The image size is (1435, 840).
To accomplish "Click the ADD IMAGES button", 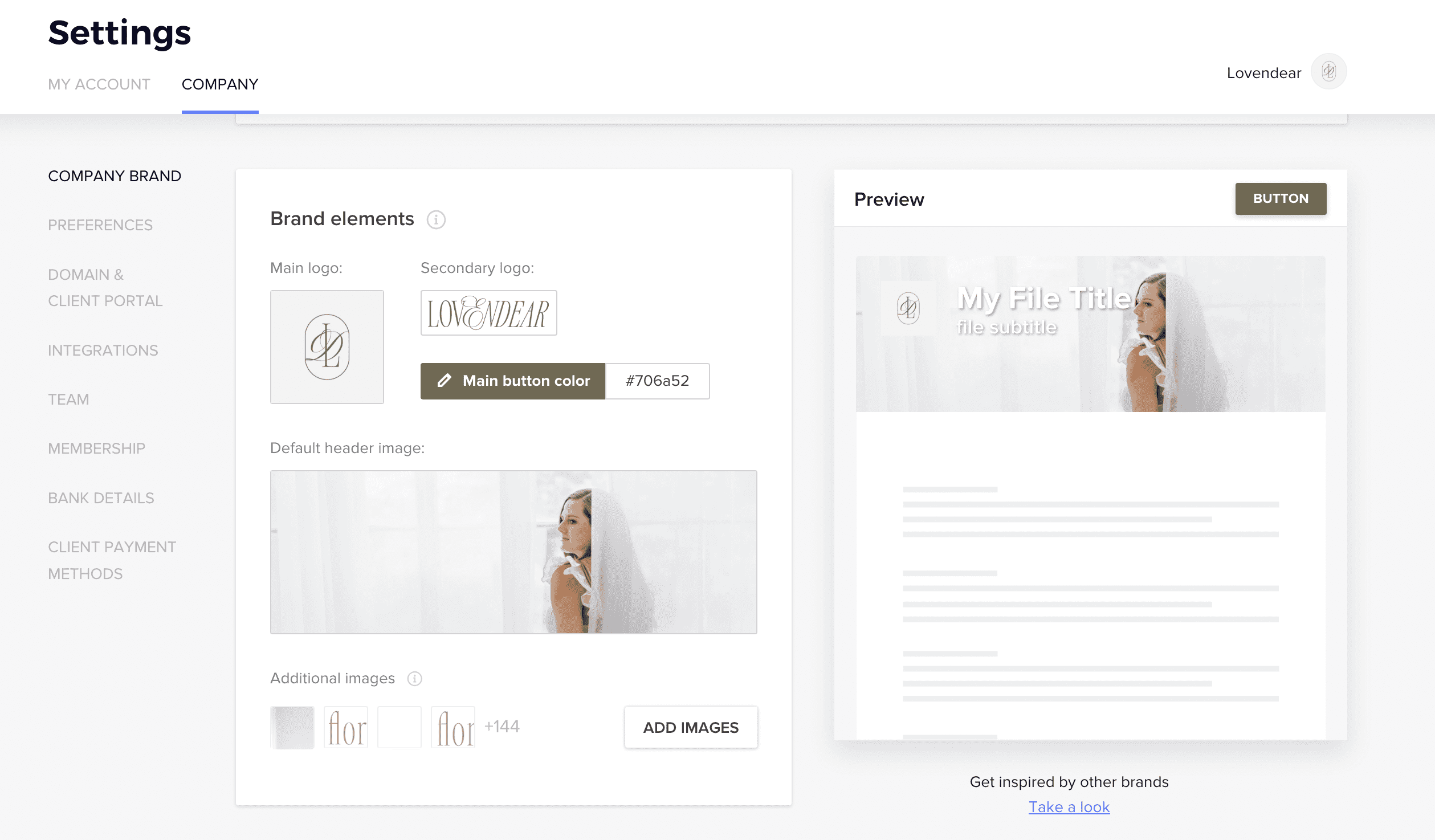I will [690, 727].
